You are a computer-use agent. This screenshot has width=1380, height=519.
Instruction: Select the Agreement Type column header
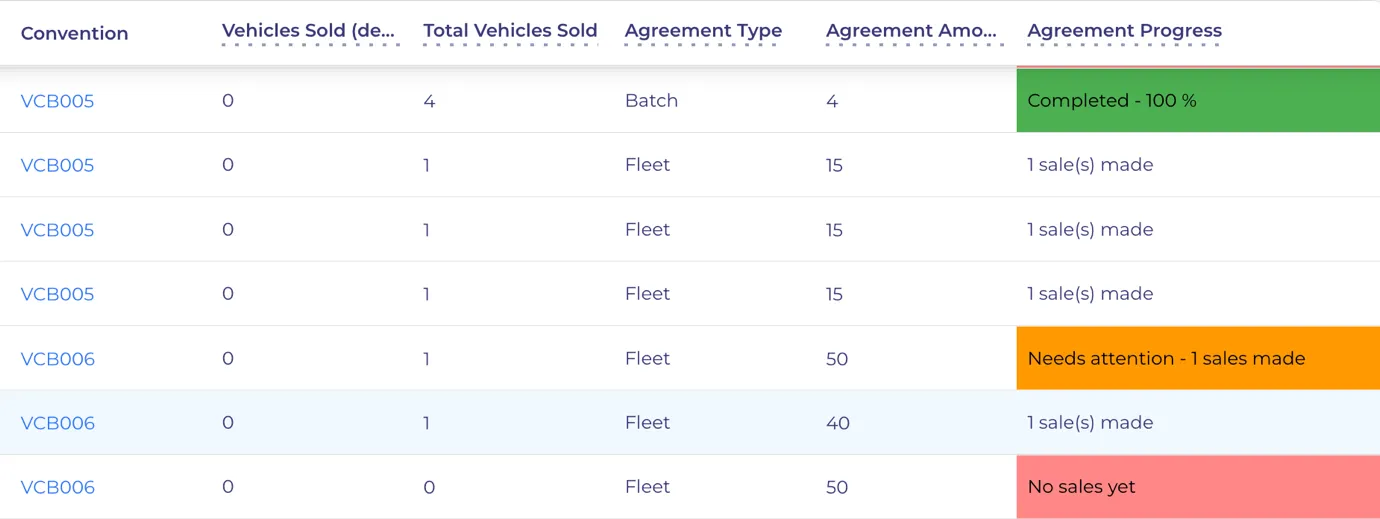[703, 31]
